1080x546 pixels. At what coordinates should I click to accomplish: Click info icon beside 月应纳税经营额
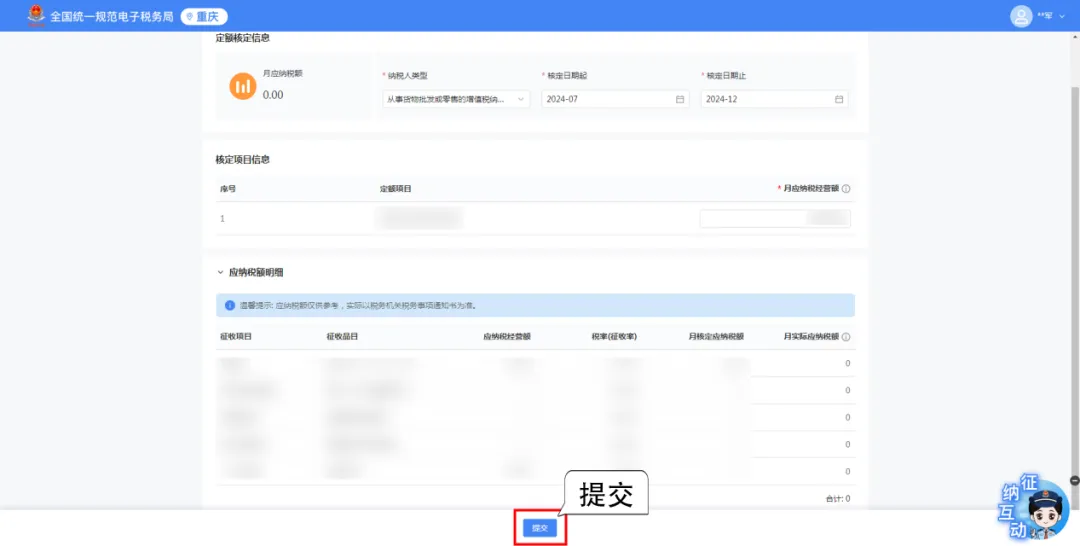pos(846,189)
